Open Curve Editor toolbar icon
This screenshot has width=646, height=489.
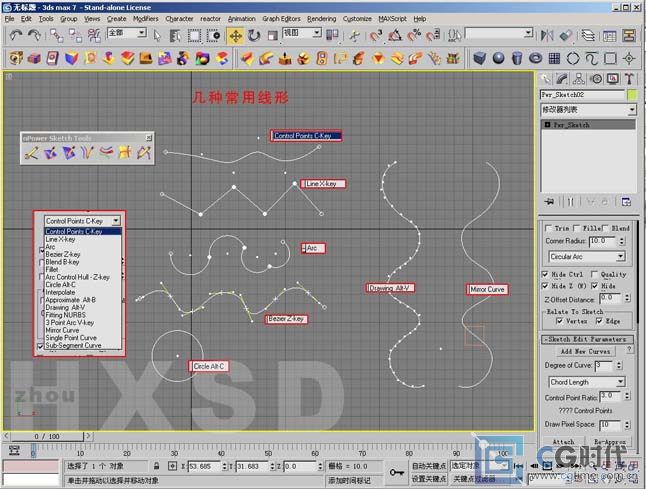(609, 36)
